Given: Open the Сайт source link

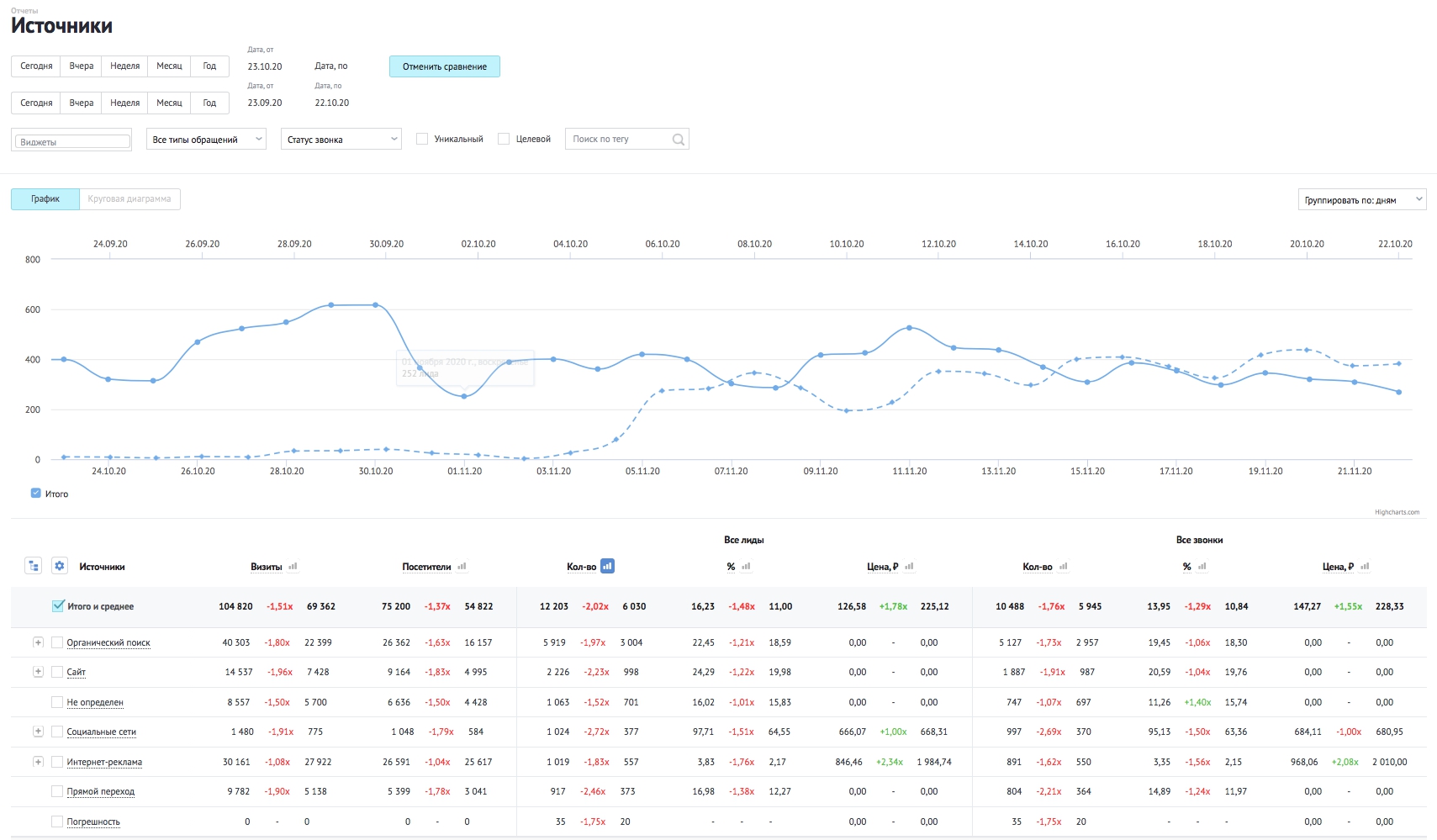Looking at the screenshot, I should click(x=77, y=672).
